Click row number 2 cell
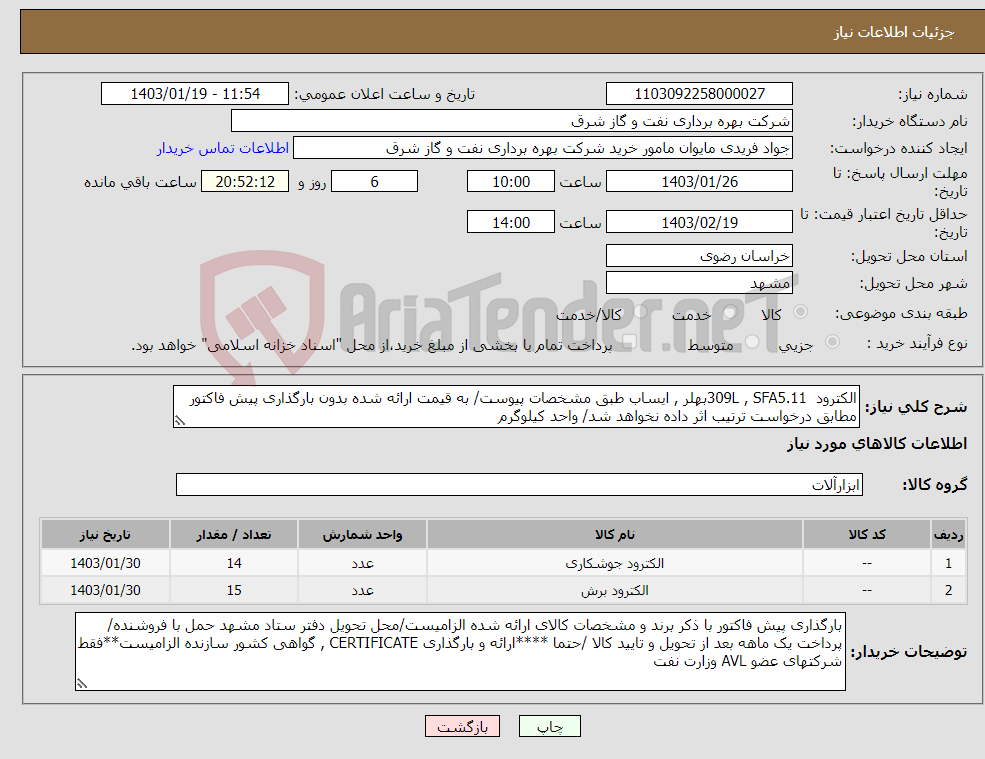The width and height of the screenshot is (985, 759). click(x=948, y=591)
